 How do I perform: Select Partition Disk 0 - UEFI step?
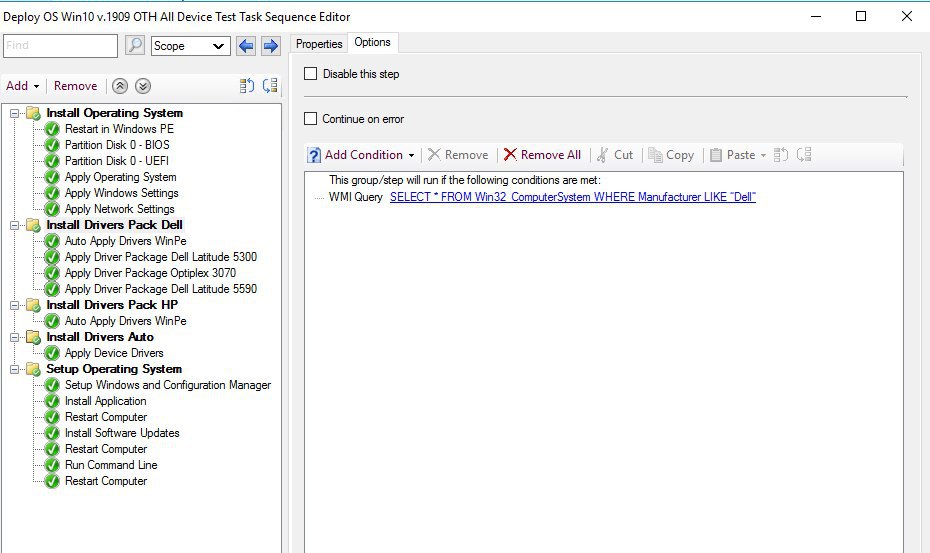(117, 161)
